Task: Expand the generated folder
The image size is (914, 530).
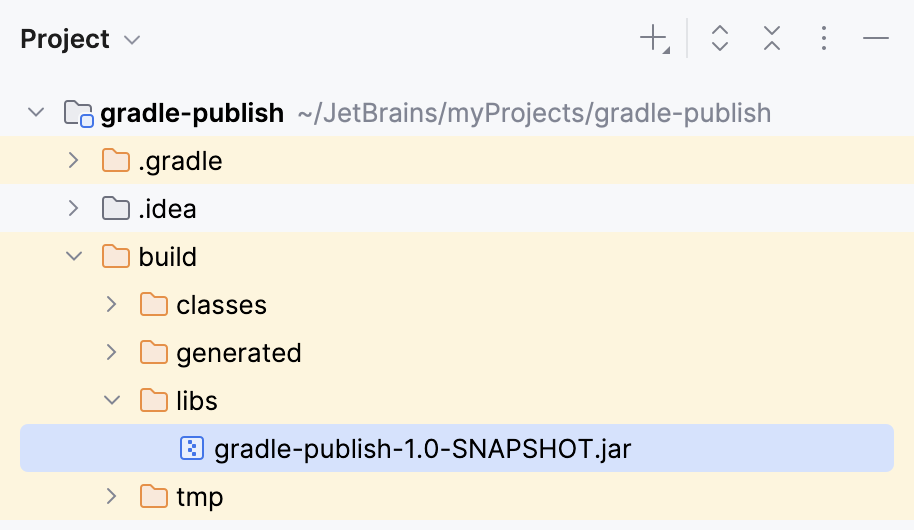Action: point(111,353)
